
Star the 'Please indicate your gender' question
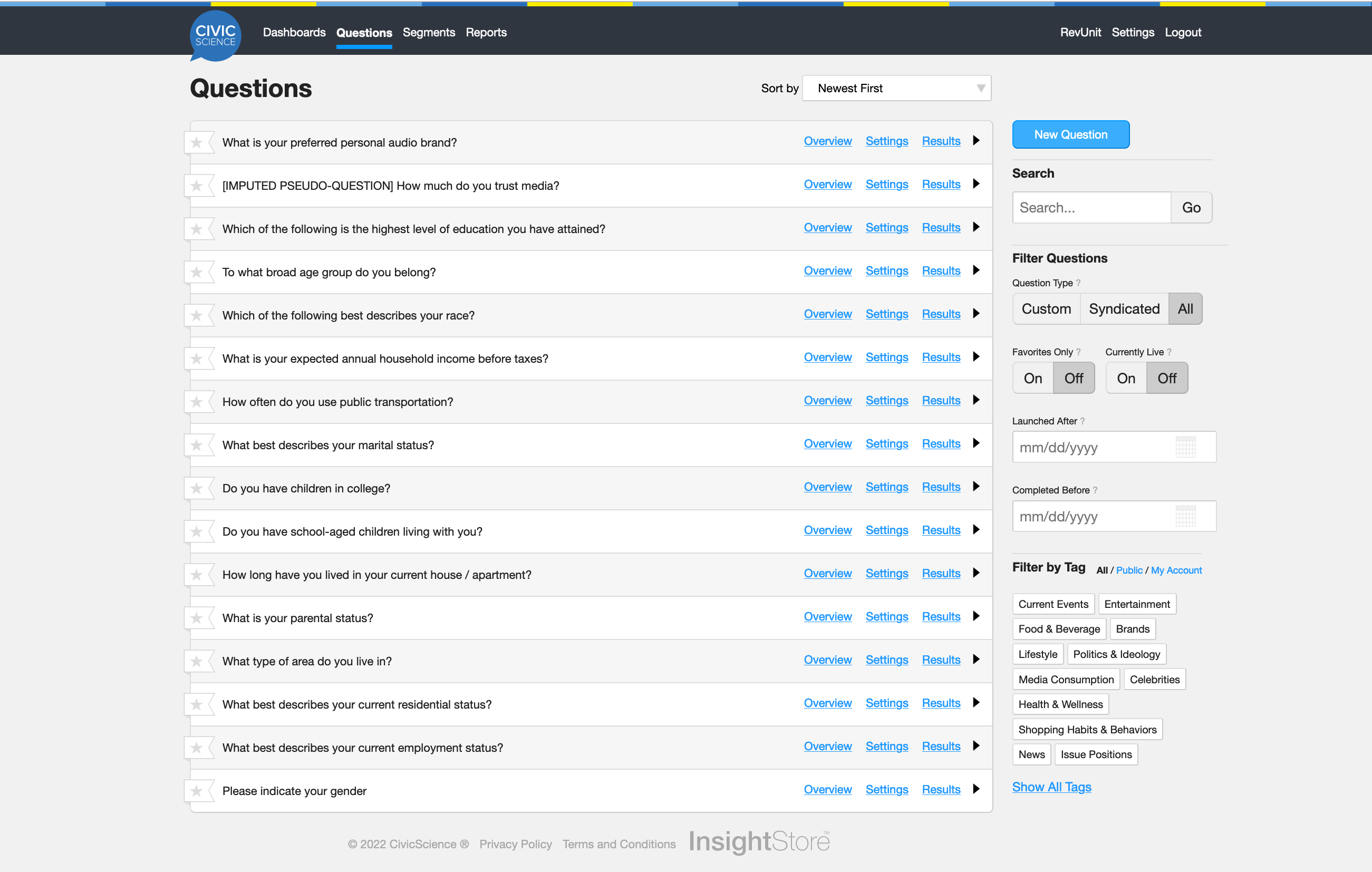(197, 791)
